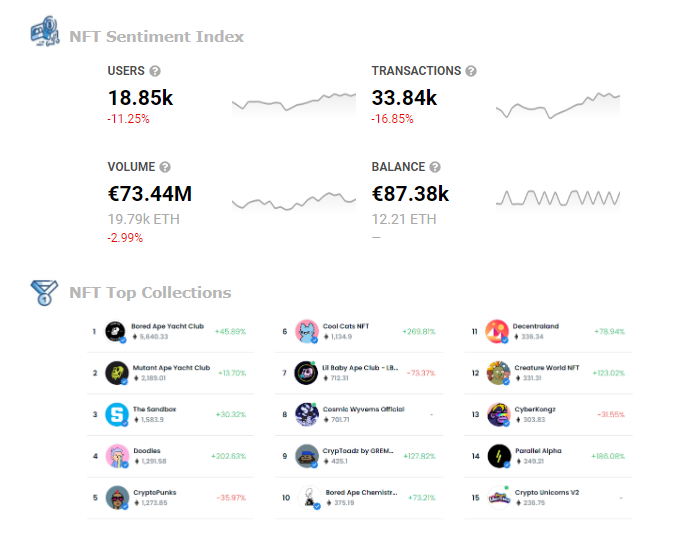The width and height of the screenshot is (691, 536).
Task: Select the Crypto Unicorns V2 thumbnail
Action: coord(499,498)
